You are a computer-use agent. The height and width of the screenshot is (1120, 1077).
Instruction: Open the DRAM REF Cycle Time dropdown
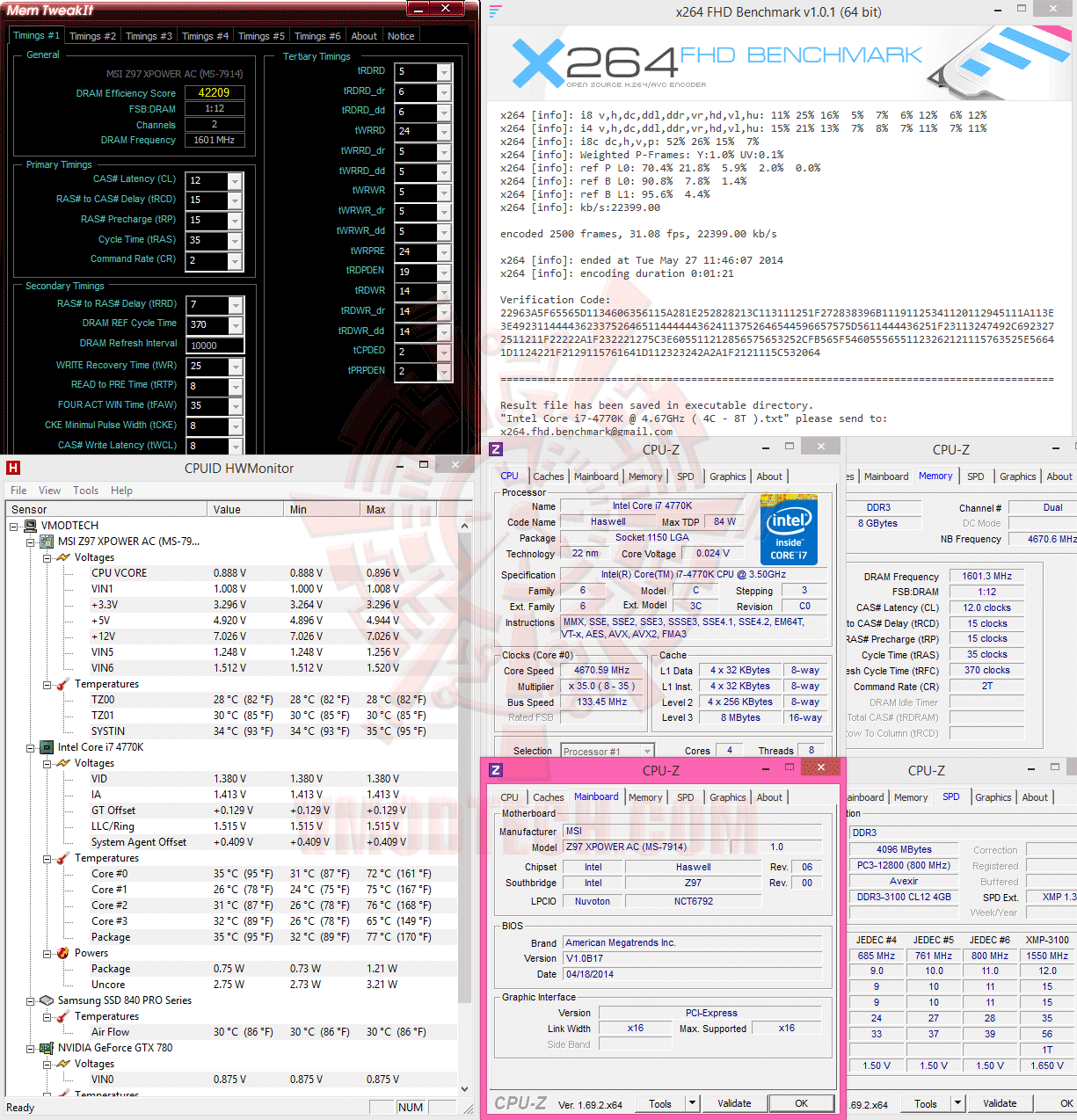click(x=235, y=325)
